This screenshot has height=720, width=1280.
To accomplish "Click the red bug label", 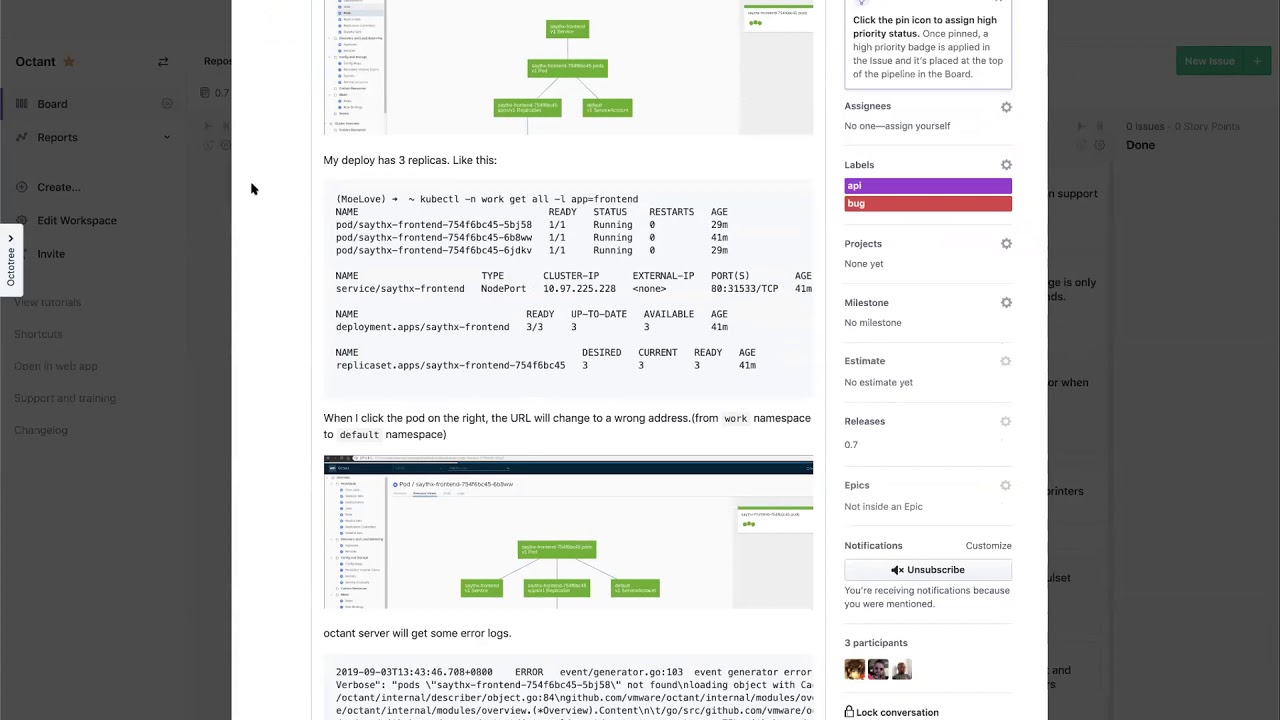I will tap(928, 204).
